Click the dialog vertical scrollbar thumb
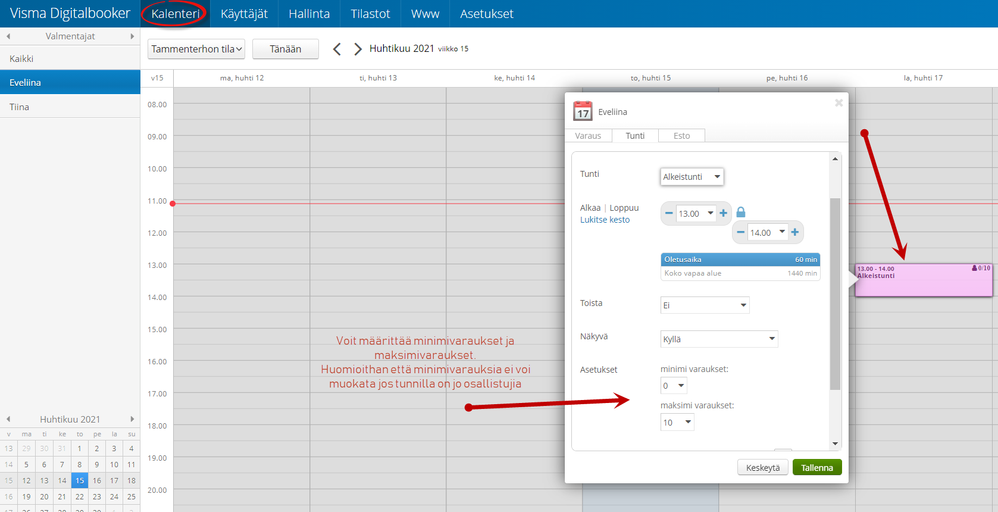998x512 pixels. pyautogui.click(x=835, y=294)
